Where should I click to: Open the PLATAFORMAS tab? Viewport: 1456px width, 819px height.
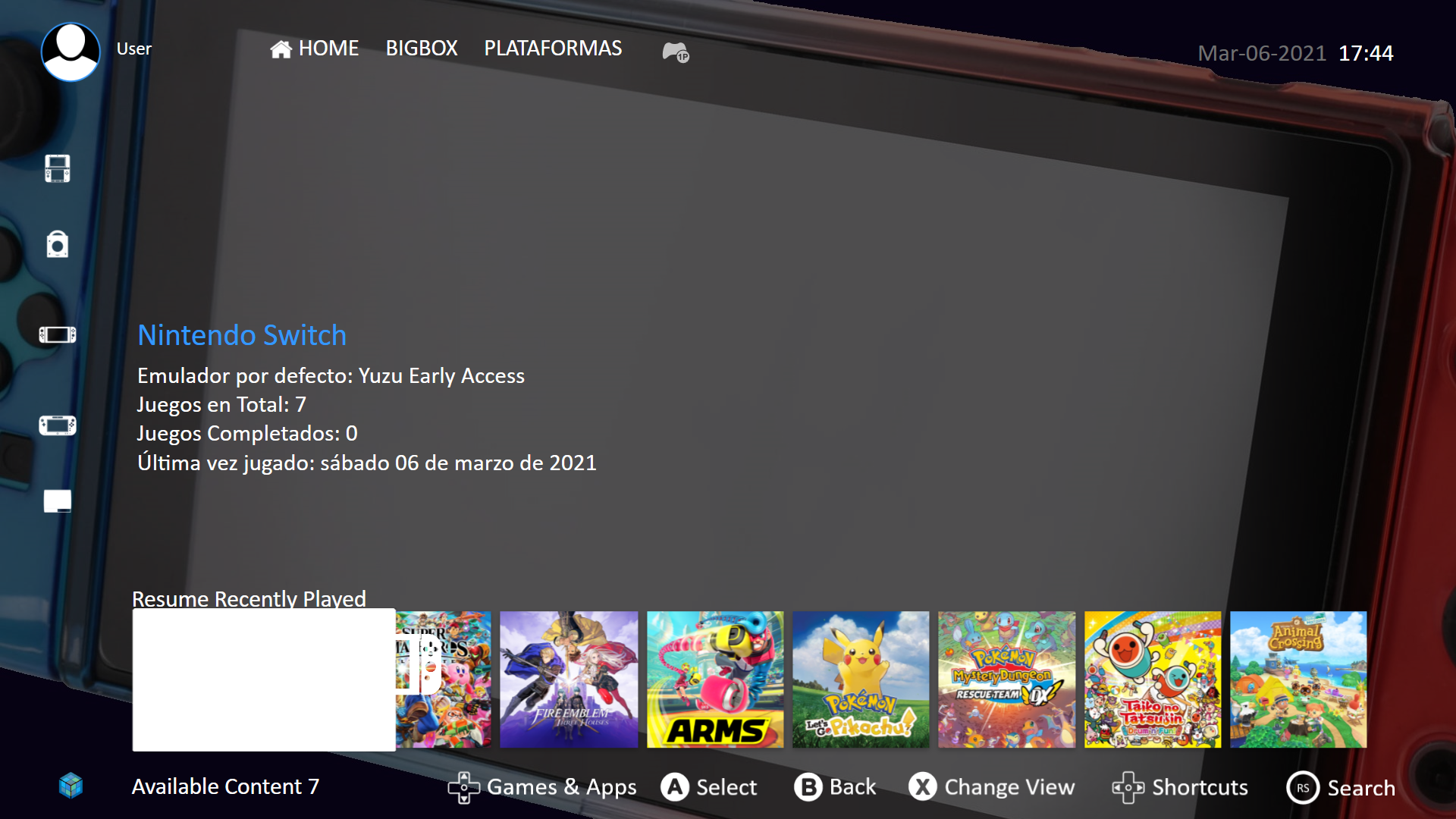[553, 49]
